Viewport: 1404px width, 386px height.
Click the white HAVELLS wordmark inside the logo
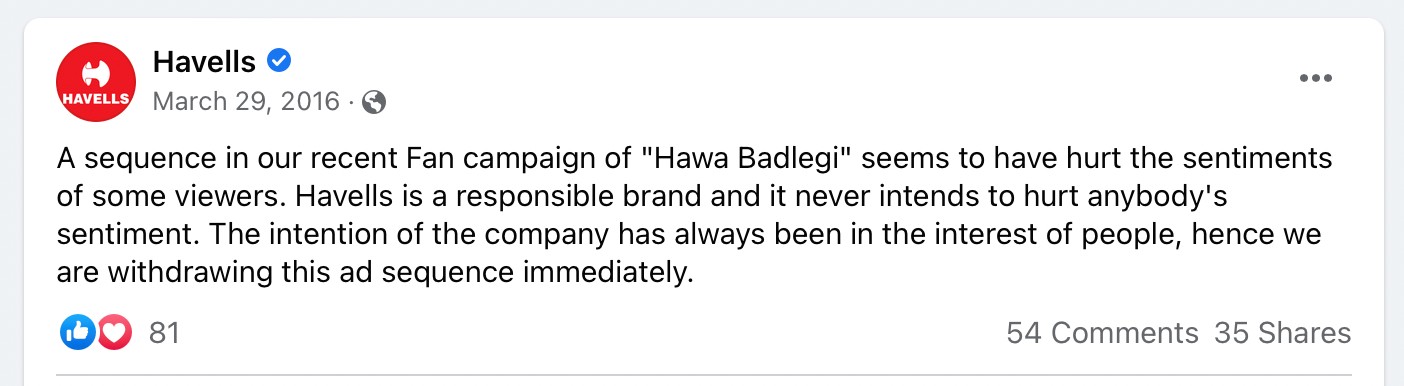click(95, 99)
